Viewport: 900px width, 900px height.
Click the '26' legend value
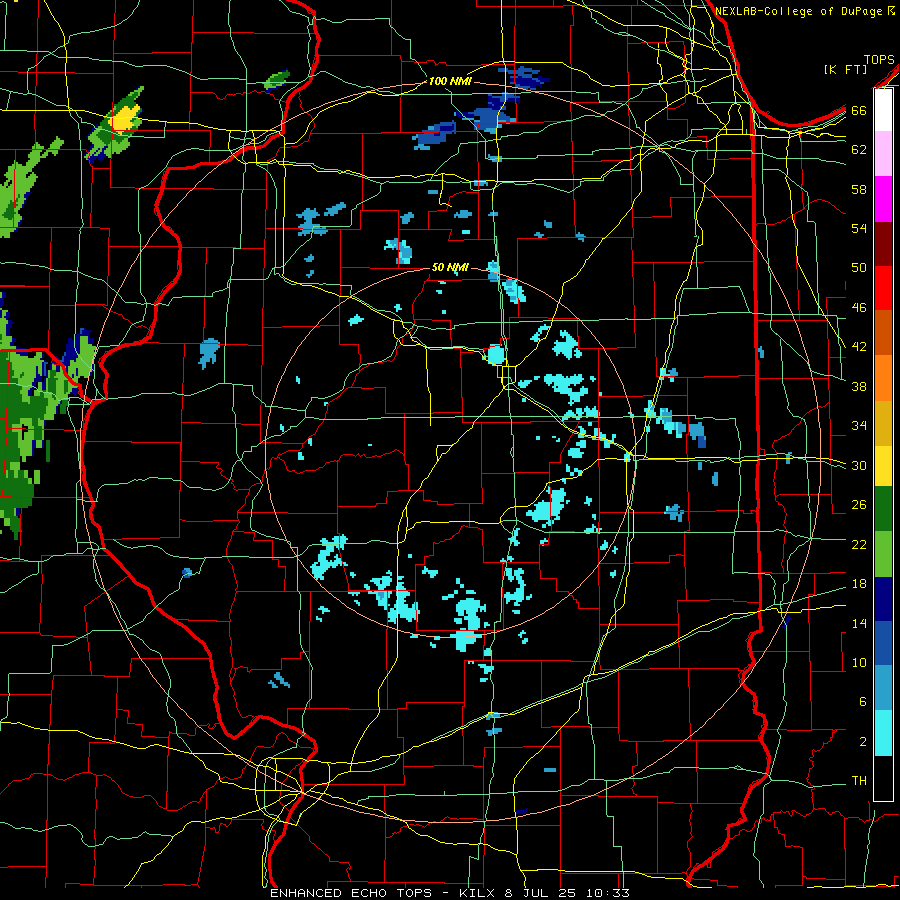[x=859, y=505]
